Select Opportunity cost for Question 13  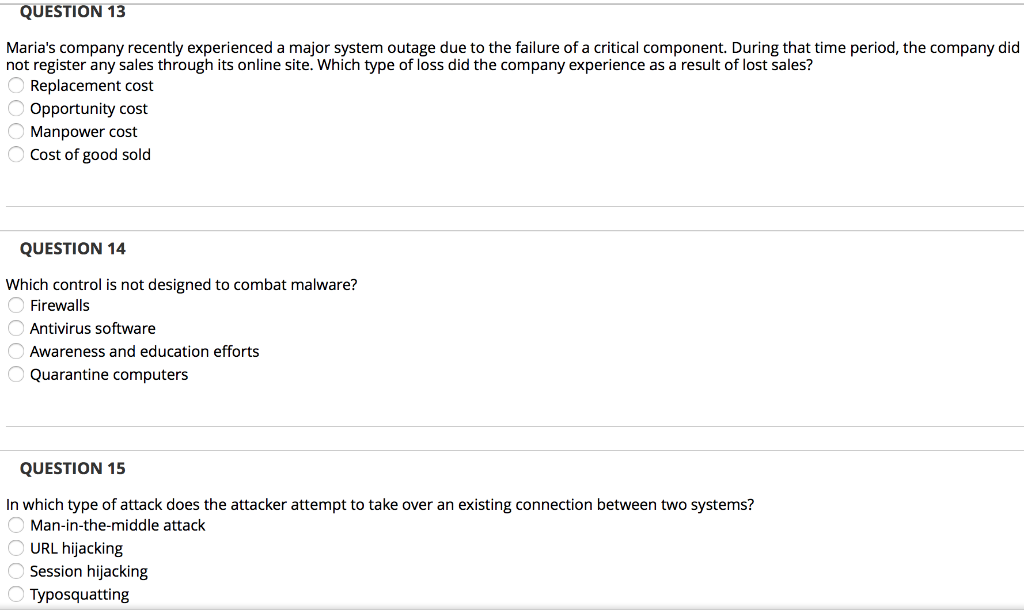[x=16, y=108]
